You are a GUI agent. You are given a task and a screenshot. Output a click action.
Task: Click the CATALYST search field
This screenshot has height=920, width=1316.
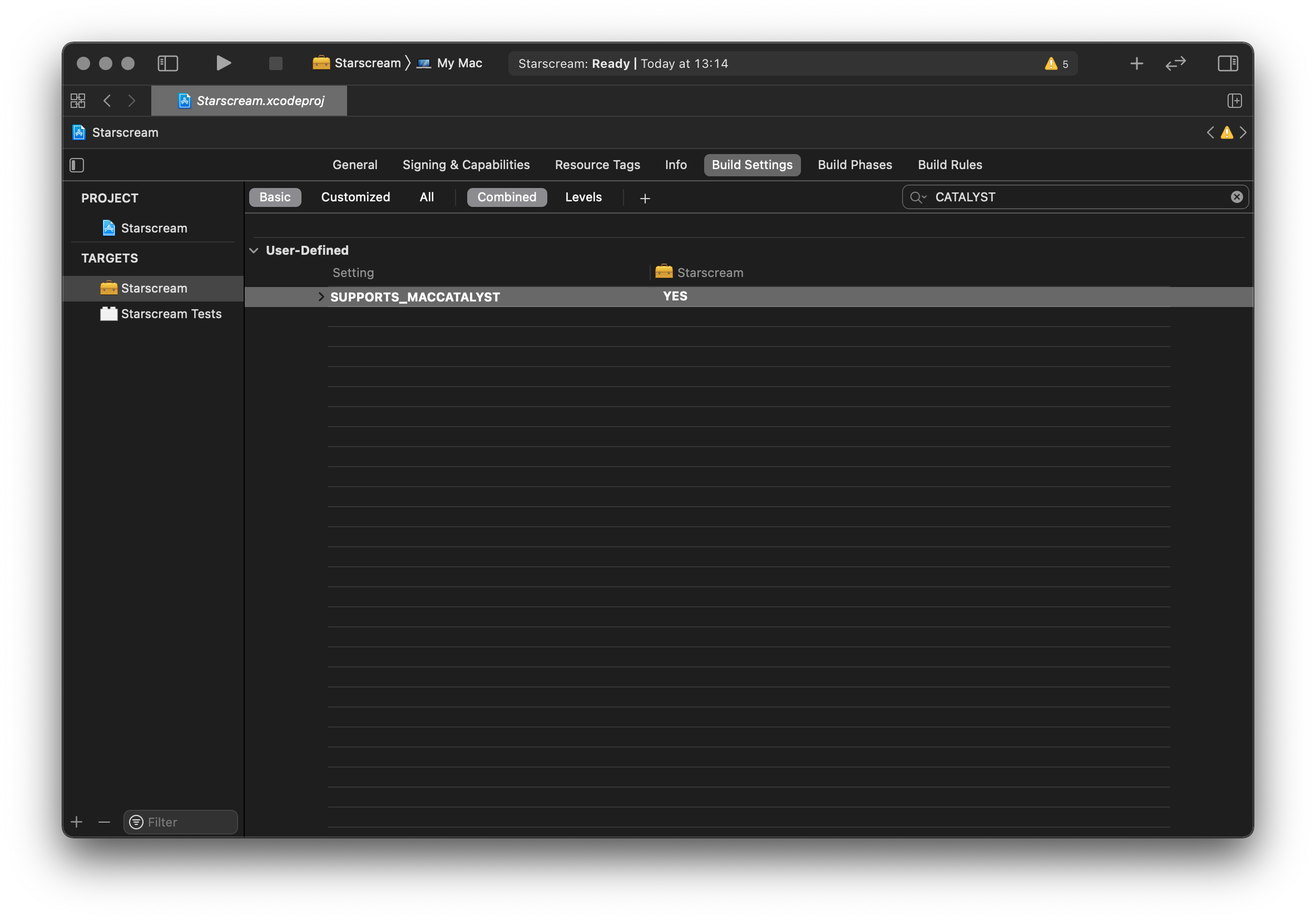pyautogui.click(x=1075, y=197)
